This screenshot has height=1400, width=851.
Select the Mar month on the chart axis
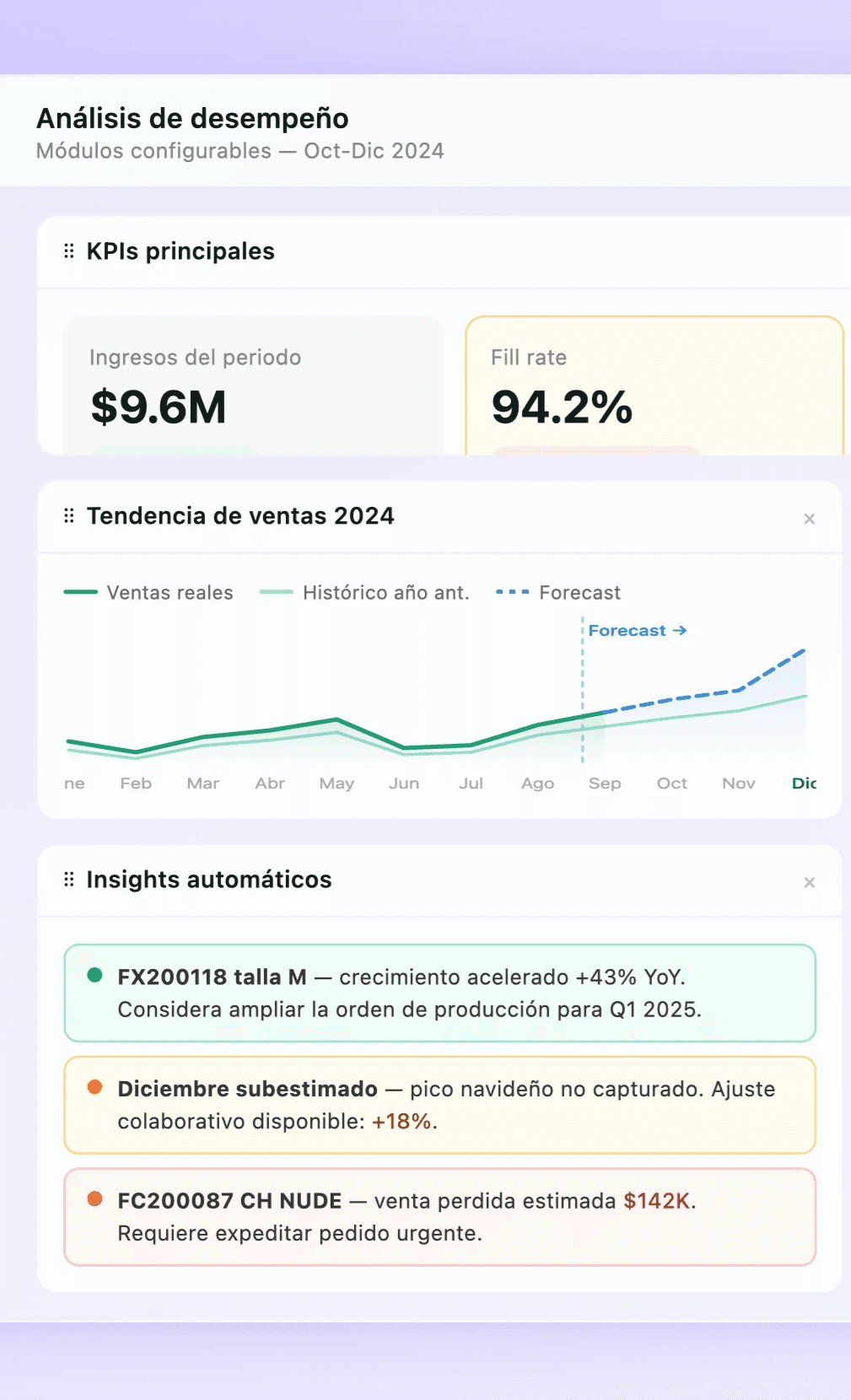coord(203,783)
